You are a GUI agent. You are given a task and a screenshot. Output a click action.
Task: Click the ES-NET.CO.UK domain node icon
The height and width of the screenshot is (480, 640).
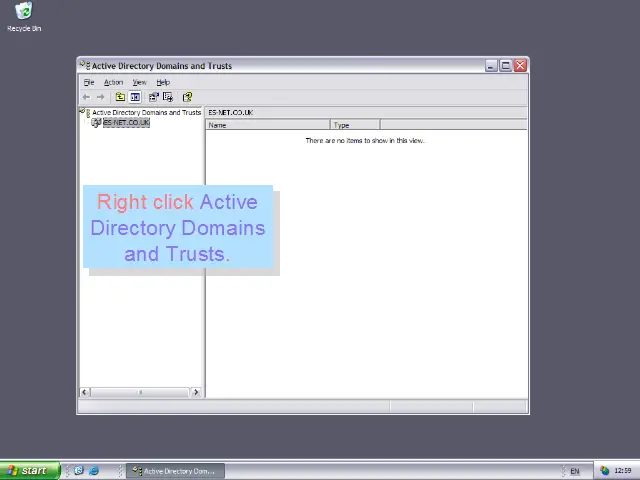[96, 122]
